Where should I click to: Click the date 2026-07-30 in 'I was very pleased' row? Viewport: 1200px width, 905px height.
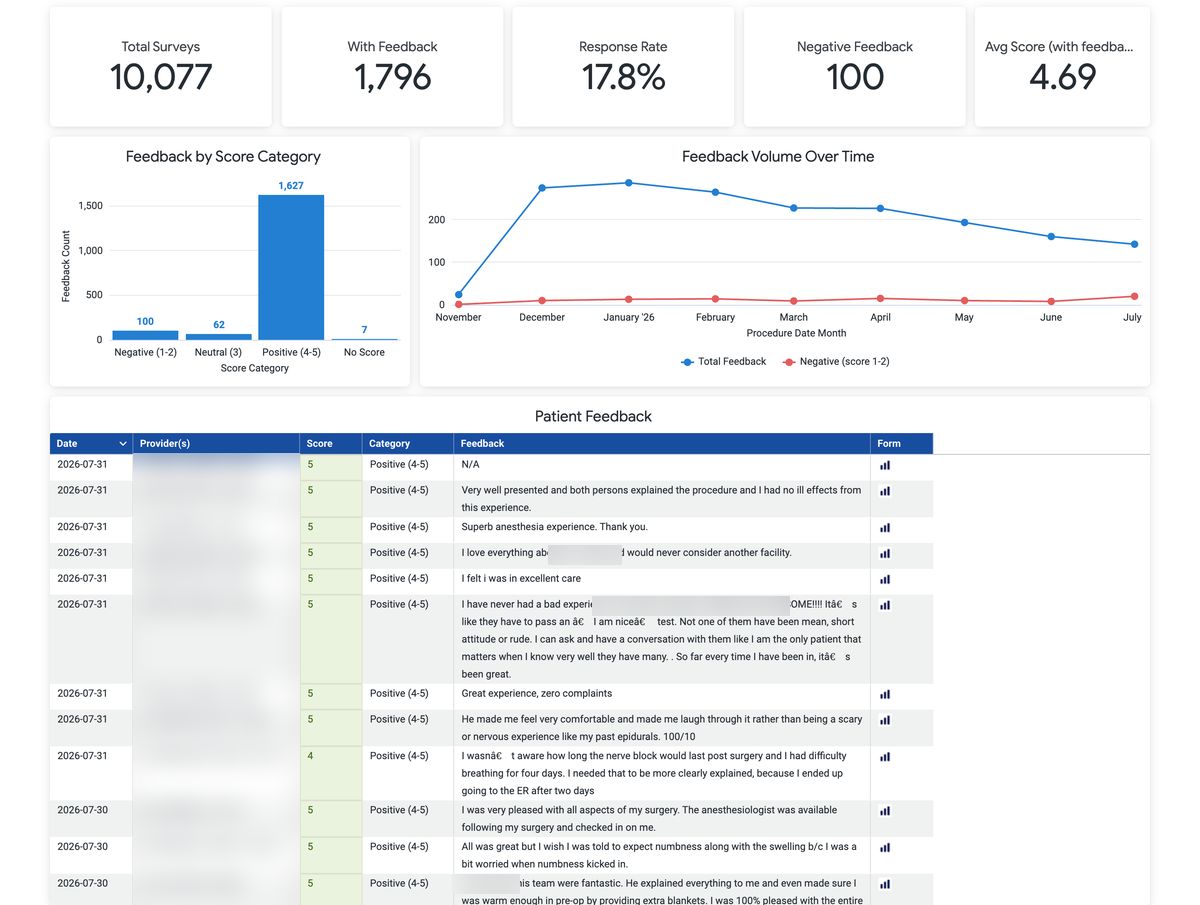[x=82, y=810]
